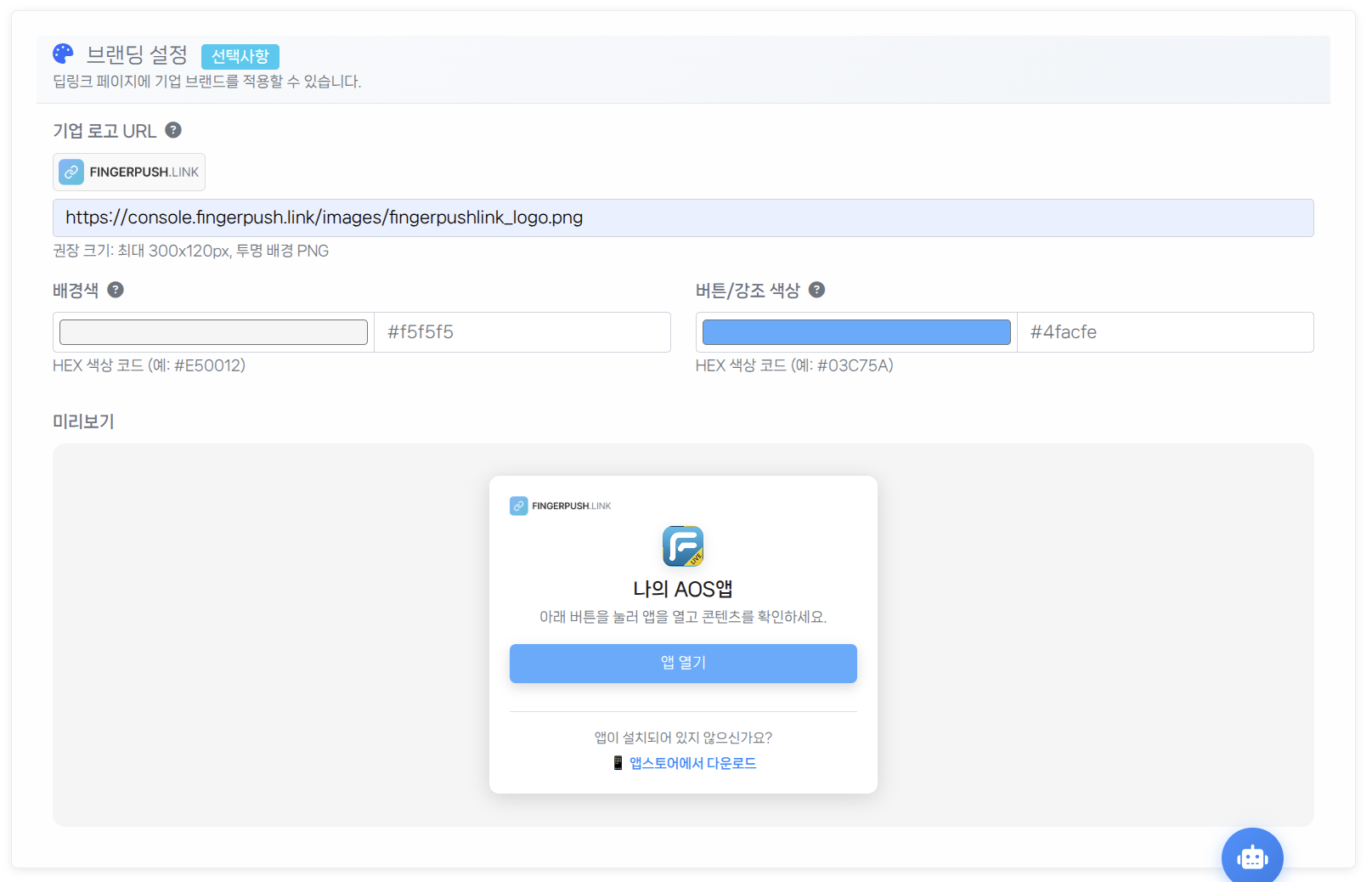Open the 배경색 color picker swatch
This screenshot has width=1372, height=882.
point(213,332)
